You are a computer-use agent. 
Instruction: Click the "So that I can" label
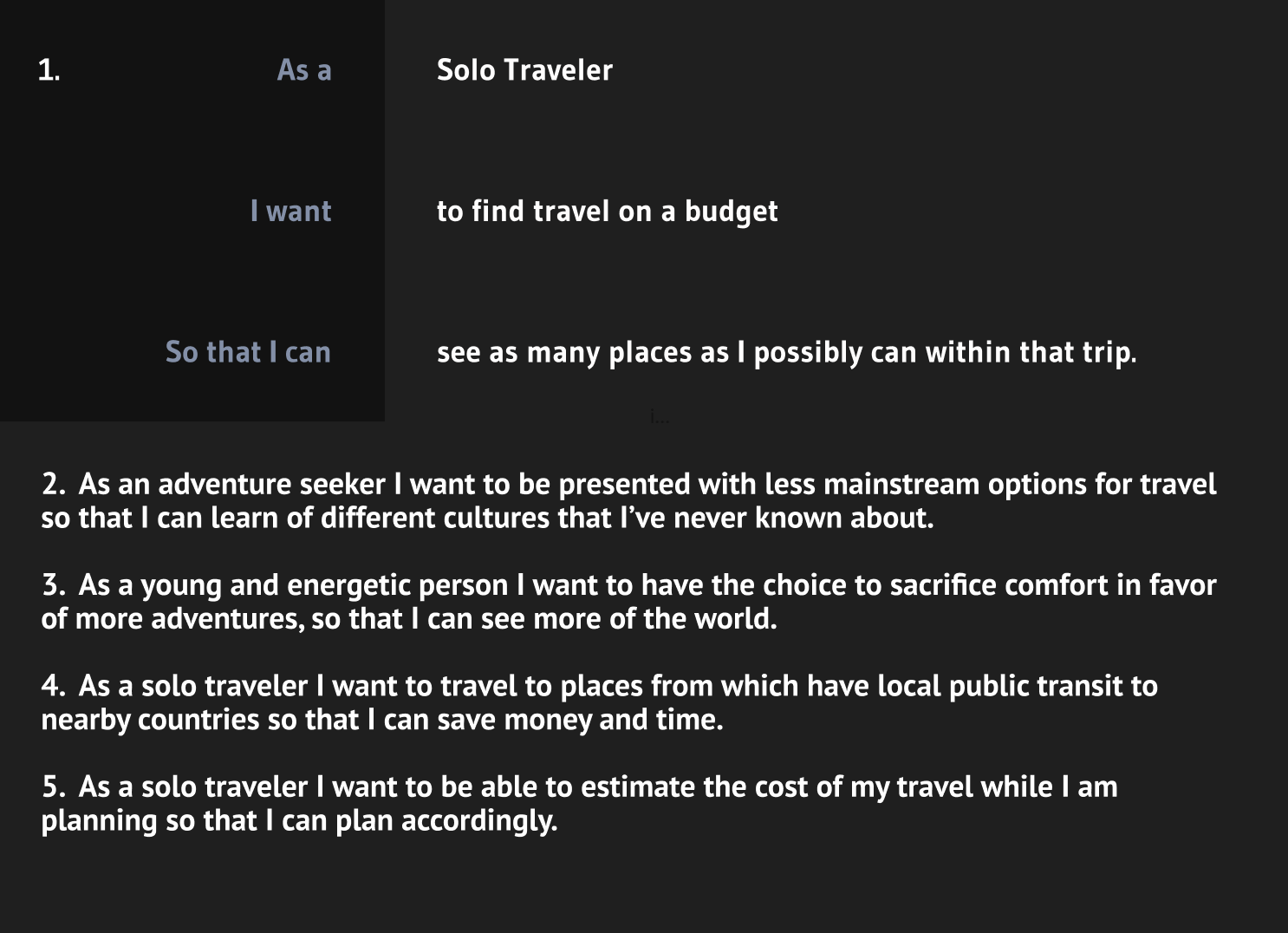(249, 352)
